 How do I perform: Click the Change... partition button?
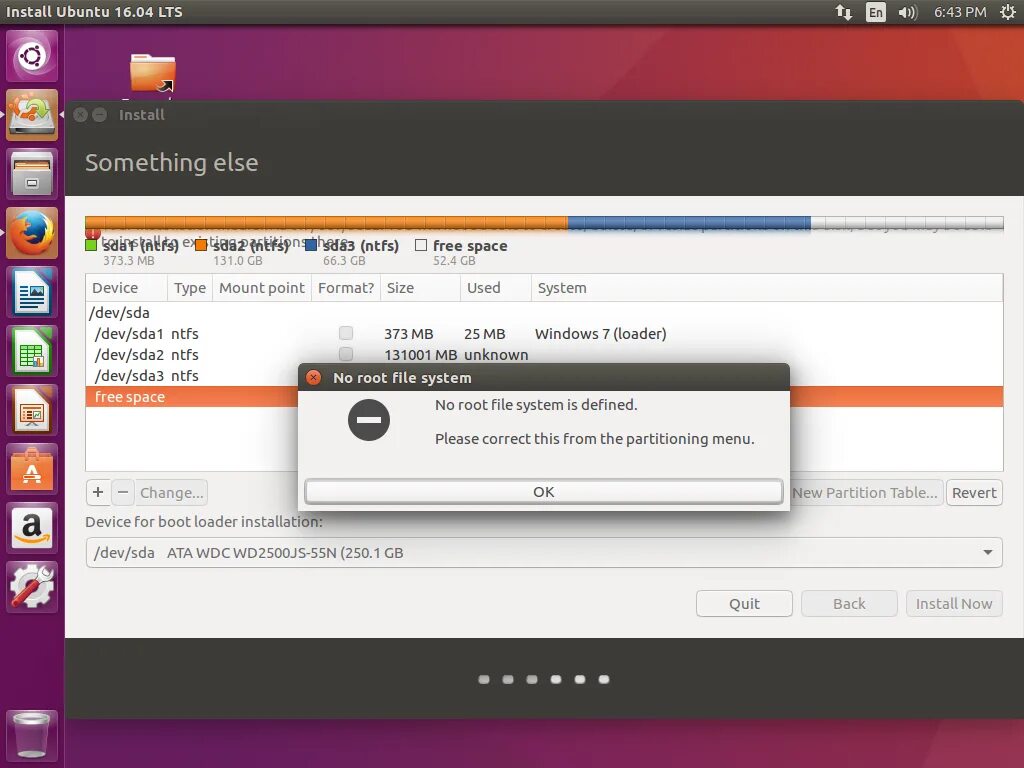click(x=172, y=492)
